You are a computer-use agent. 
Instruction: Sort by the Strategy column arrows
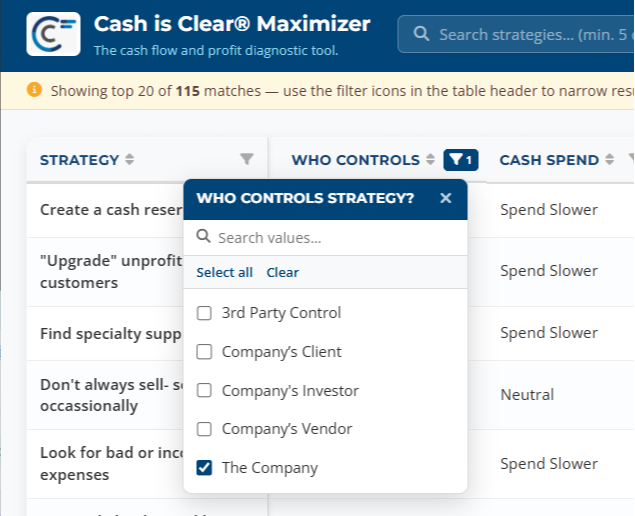pyautogui.click(x=130, y=160)
